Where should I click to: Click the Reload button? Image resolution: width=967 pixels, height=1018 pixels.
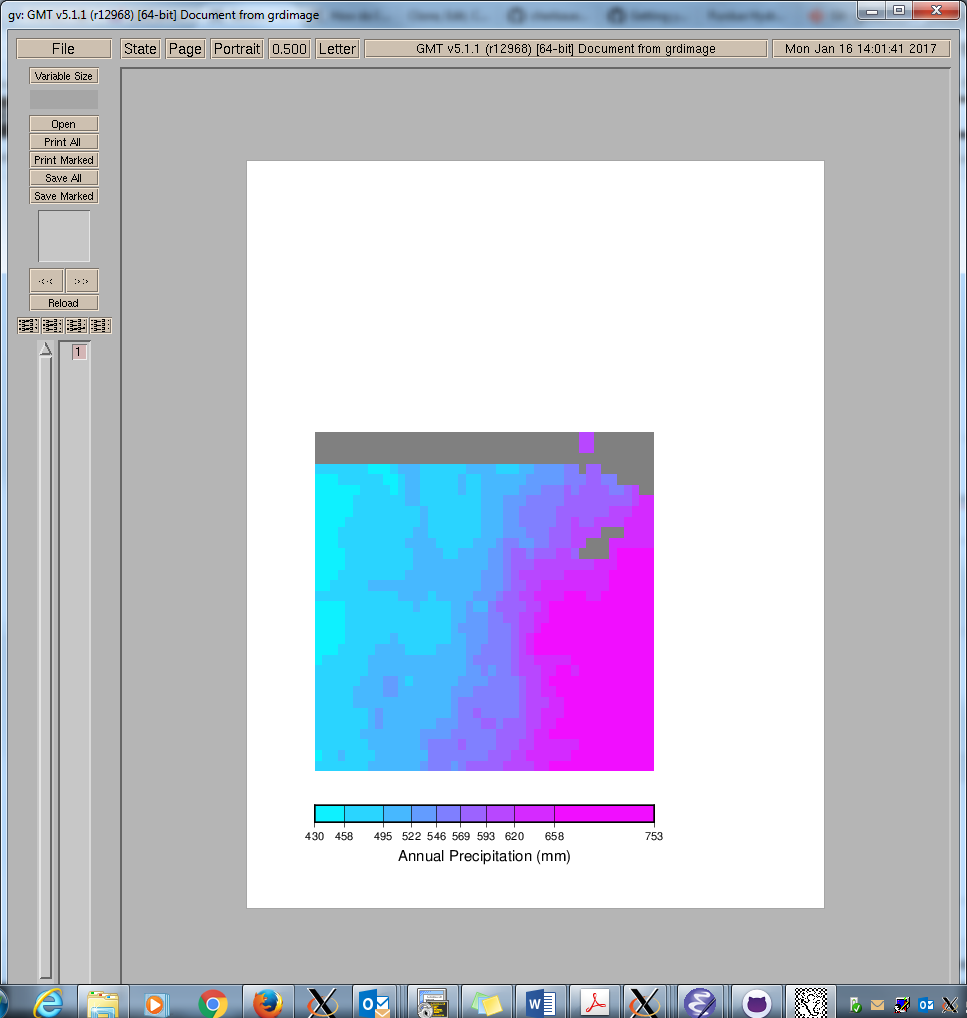[64, 303]
